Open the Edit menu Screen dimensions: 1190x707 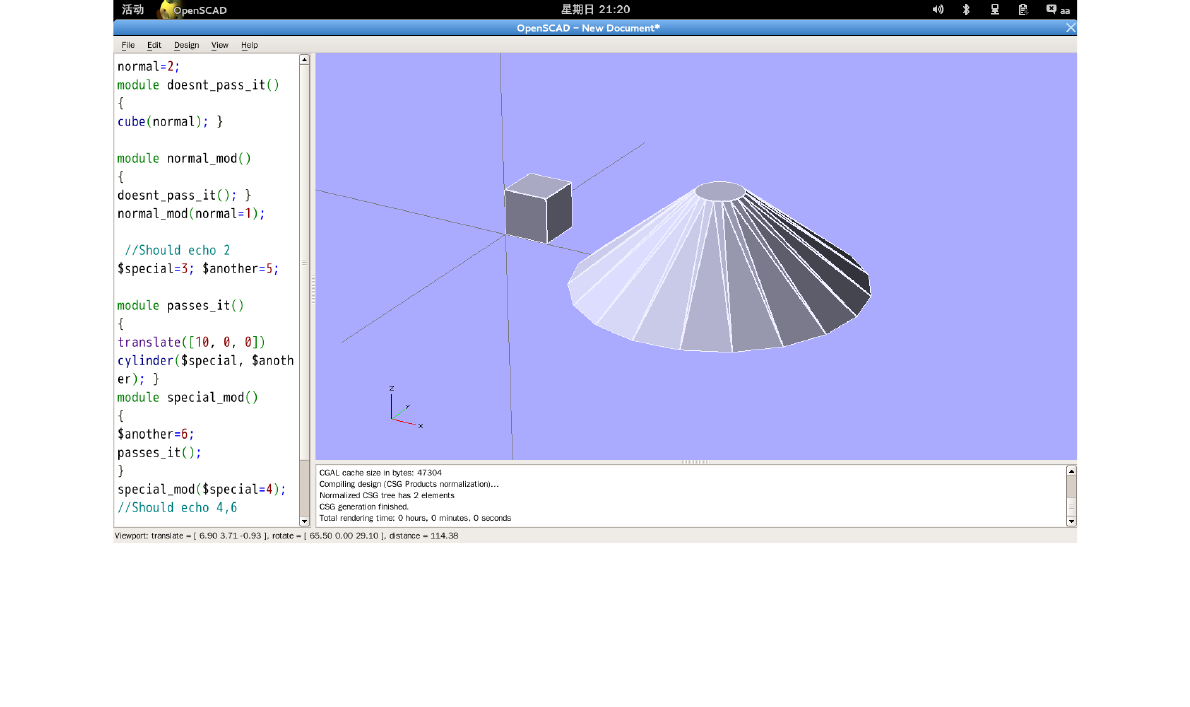click(154, 45)
